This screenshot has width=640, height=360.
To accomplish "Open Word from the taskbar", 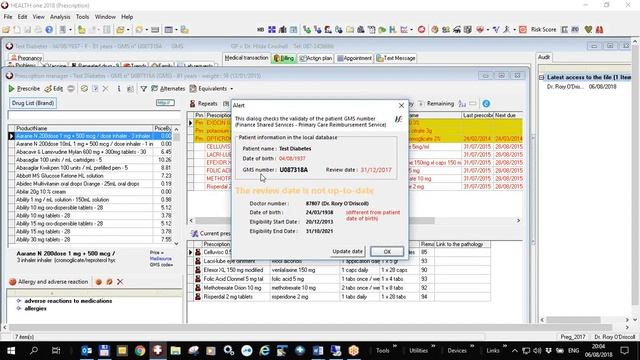I will (x=318, y=350).
